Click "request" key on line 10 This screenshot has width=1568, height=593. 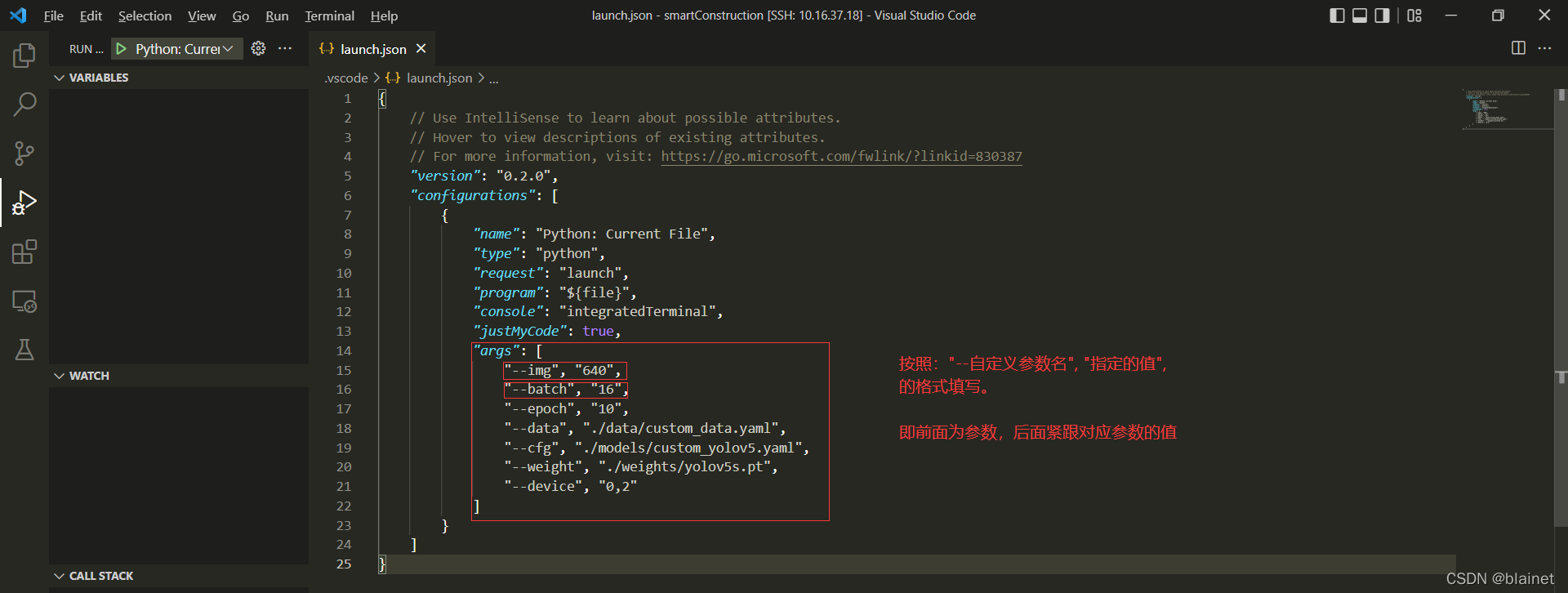coord(507,273)
